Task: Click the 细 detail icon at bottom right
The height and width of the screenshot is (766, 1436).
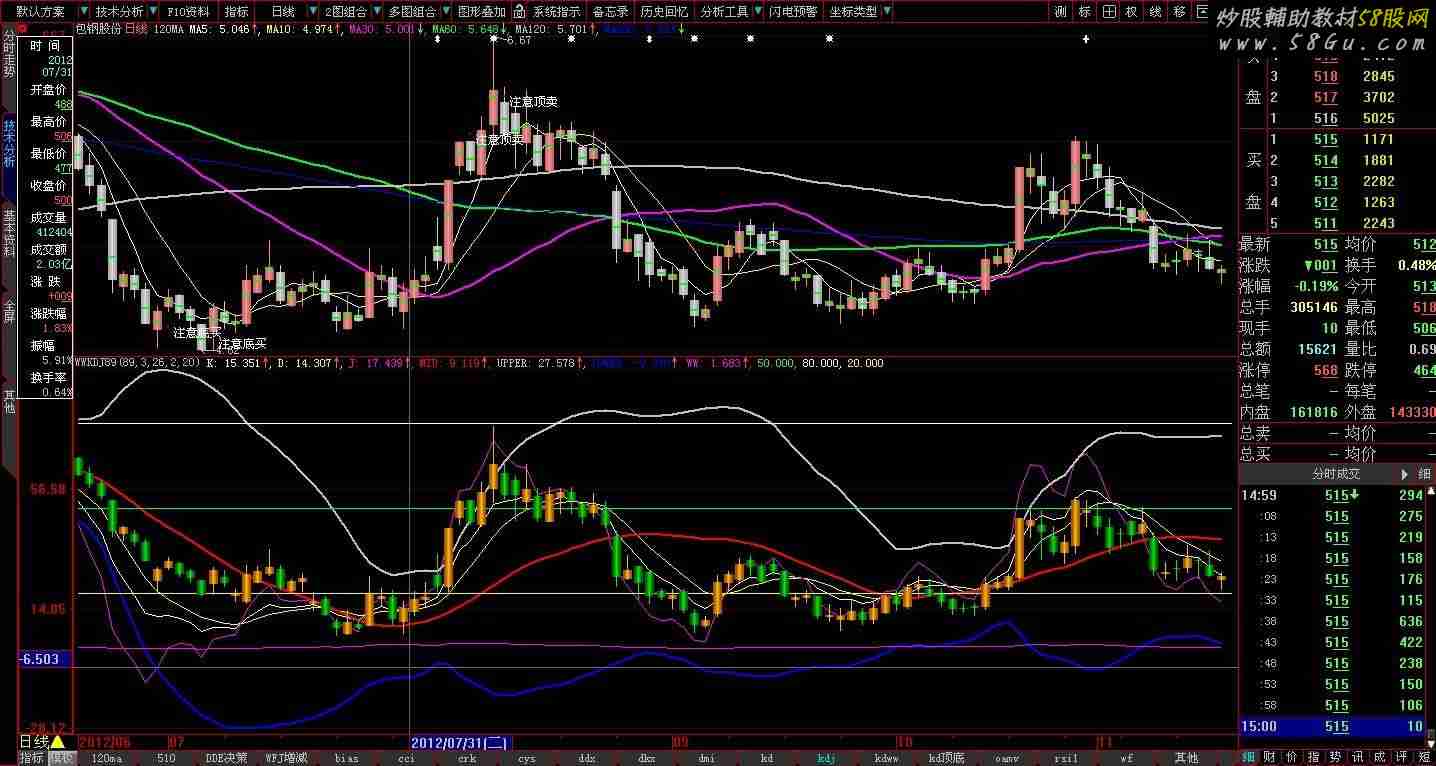Action: (1249, 757)
